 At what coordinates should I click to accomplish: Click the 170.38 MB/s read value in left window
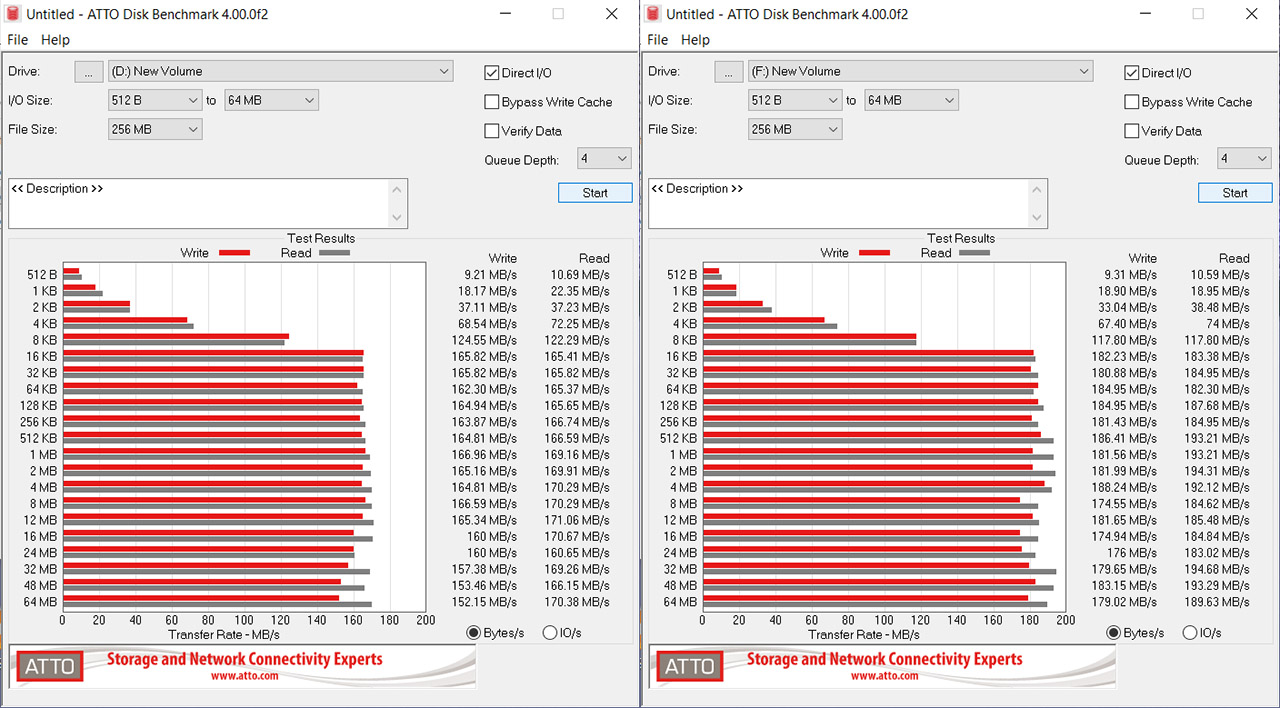tap(577, 603)
